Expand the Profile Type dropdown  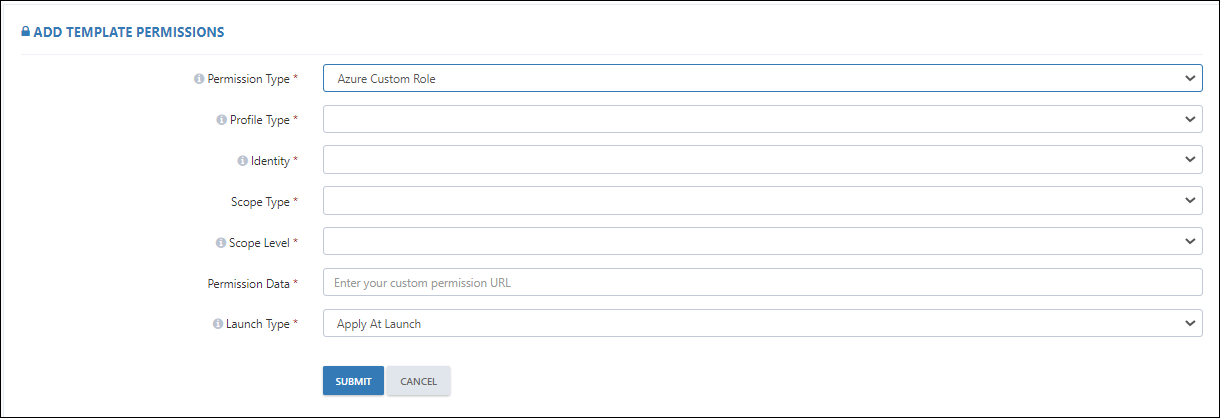(x=763, y=119)
